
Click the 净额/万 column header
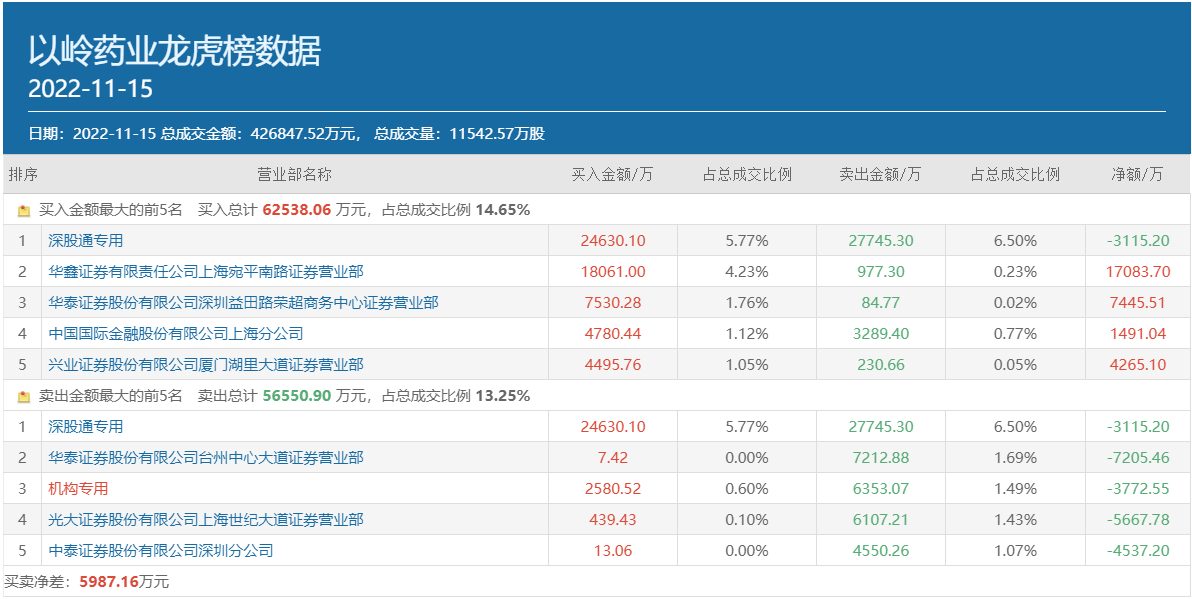pos(1137,175)
